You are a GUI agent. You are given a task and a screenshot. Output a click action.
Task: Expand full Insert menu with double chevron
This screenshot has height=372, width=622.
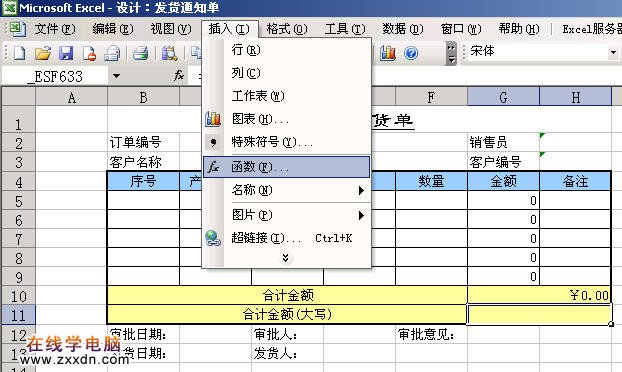coord(285,258)
